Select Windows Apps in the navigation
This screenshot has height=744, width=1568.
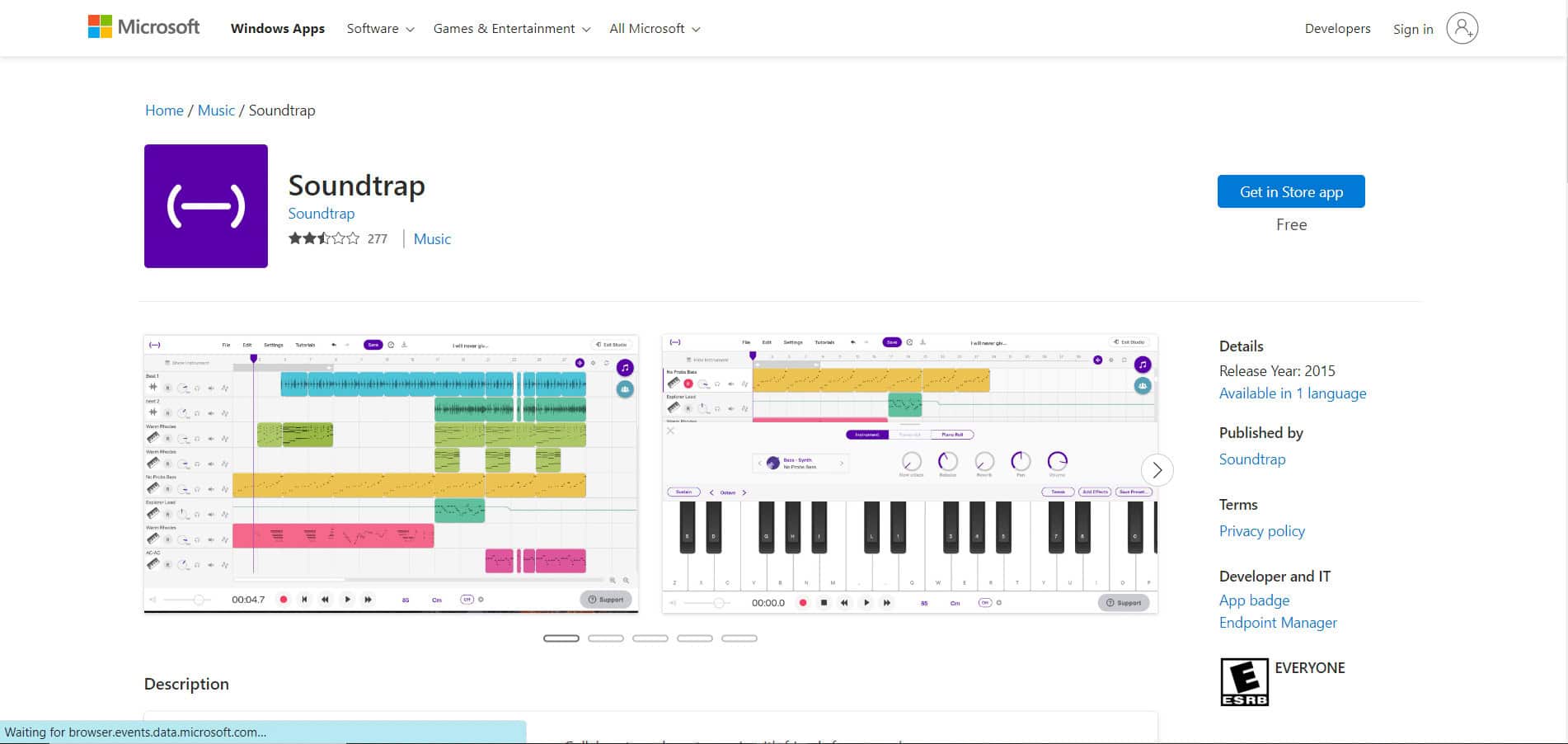tap(278, 28)
